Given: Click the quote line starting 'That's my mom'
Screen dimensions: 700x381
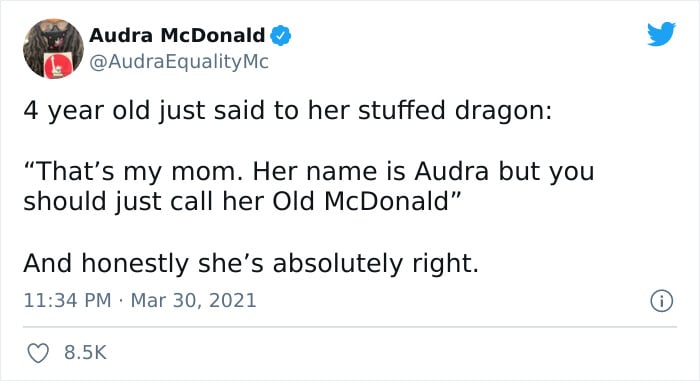Looking at the screenshot, I should coord(309,172).
